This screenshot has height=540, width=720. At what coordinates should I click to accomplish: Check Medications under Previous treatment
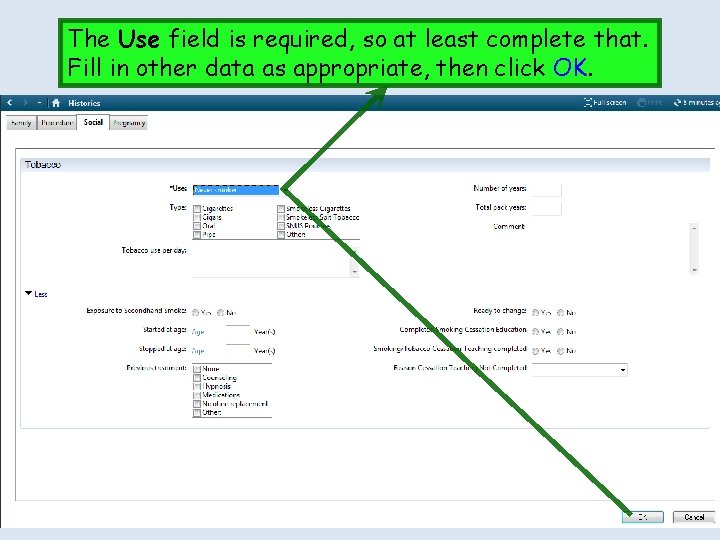[x=197, y=395]
